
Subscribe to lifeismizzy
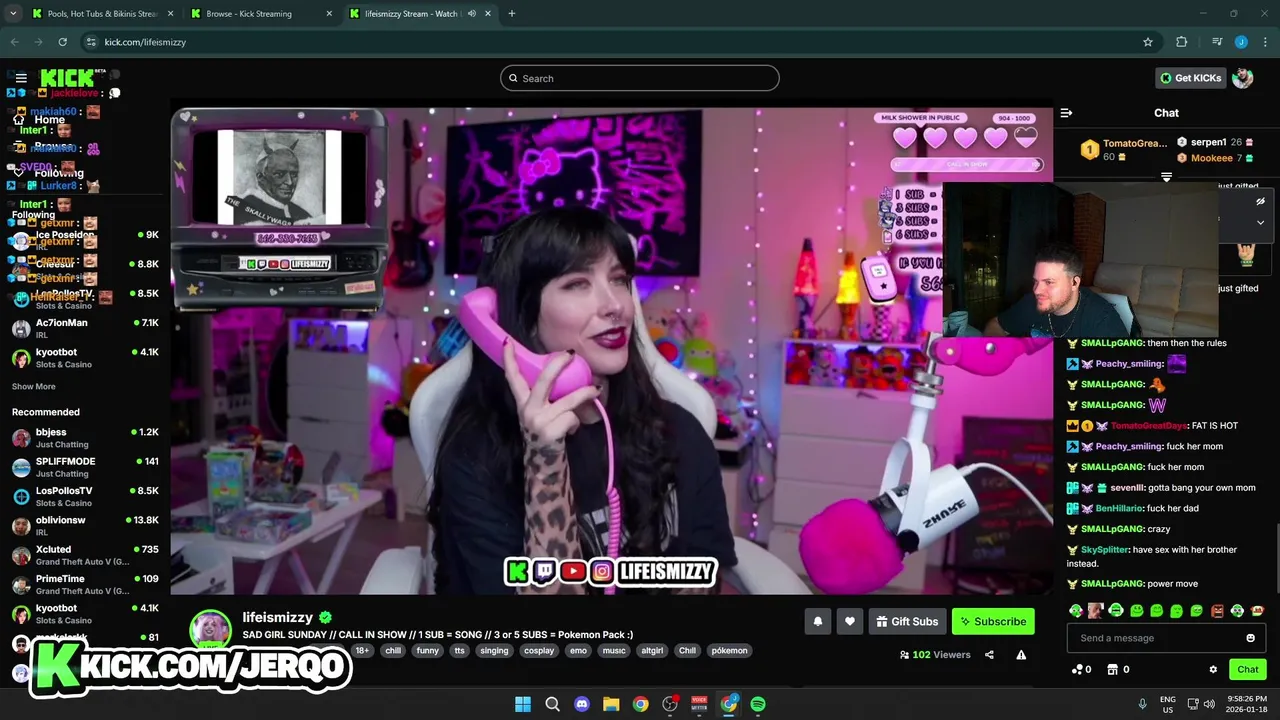point(993,621)
